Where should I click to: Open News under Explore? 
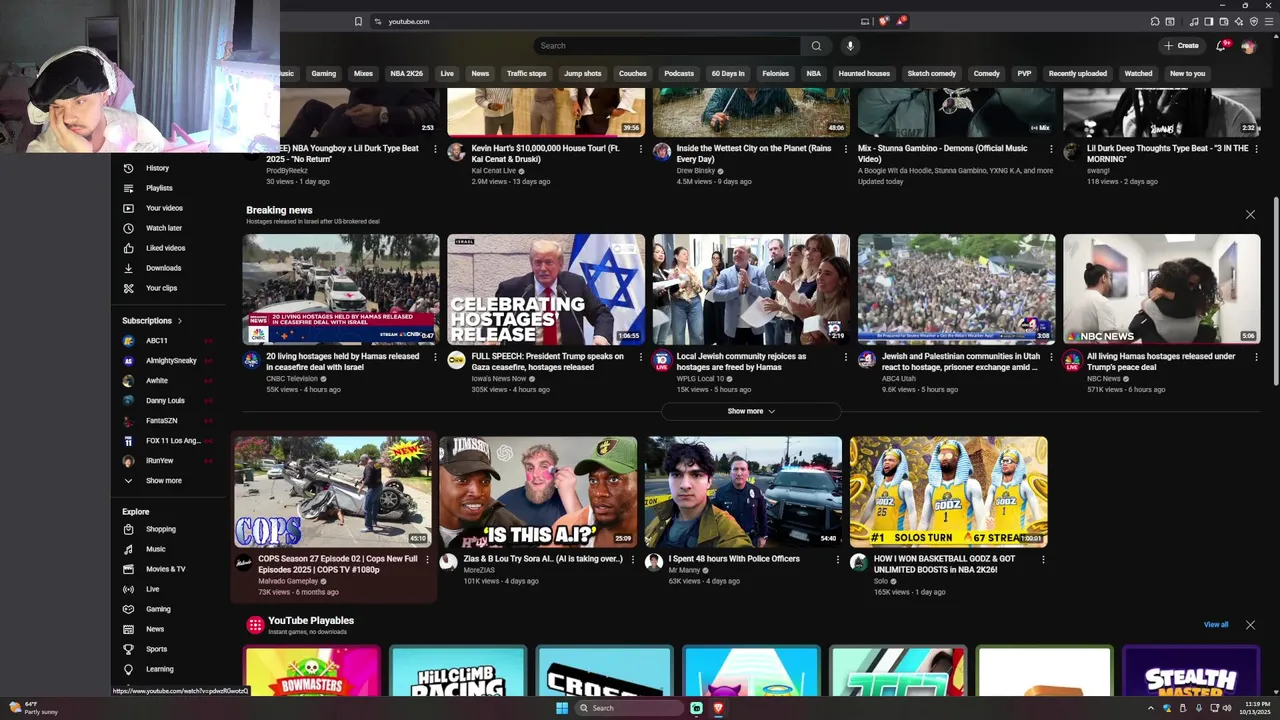[168, 629]
